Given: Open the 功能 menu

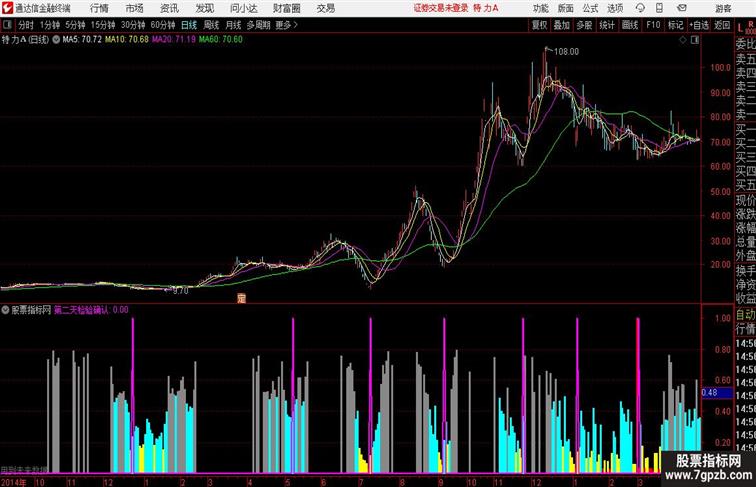Looking at the screenshot, I should tap(540, 8).
